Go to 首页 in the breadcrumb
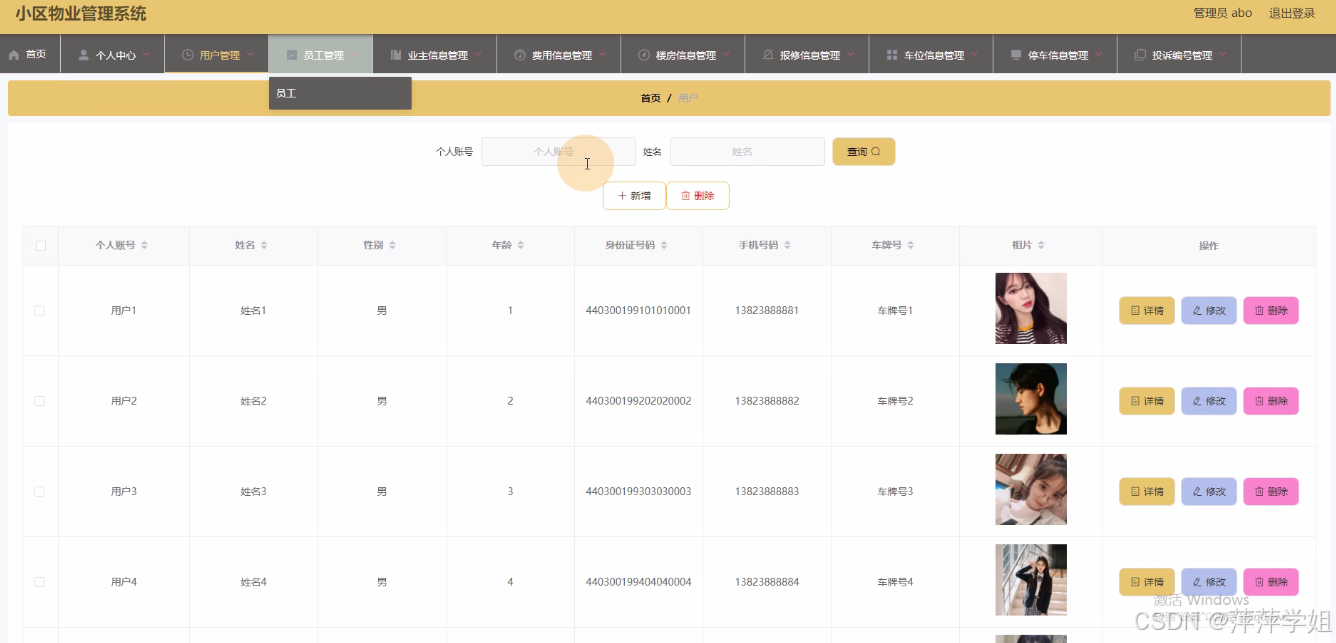The width and height of the screenshot is (1336, 643). click(650, 98)
